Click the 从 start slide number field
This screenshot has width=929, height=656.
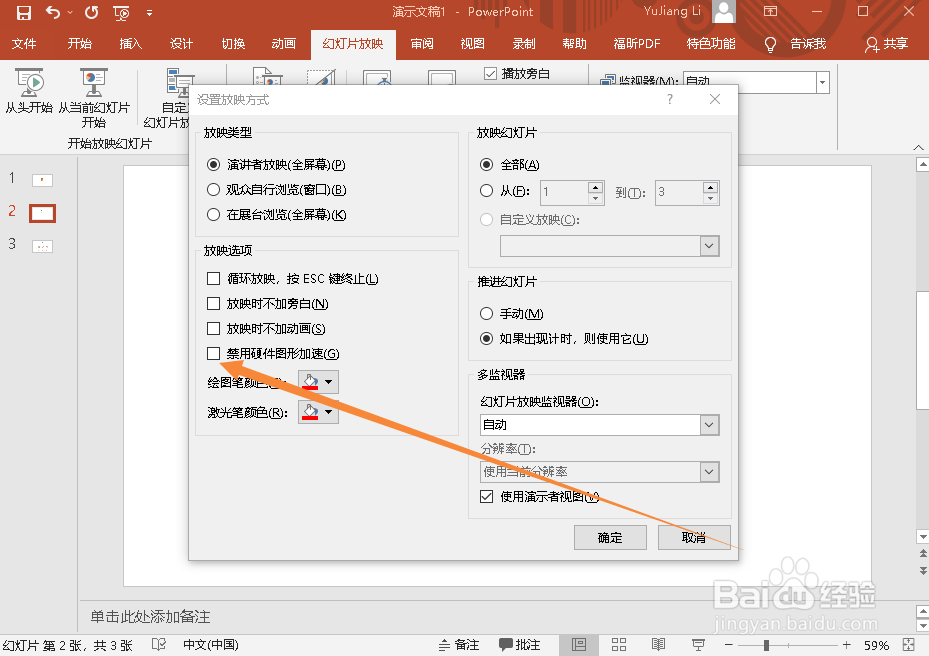pos(565,193)
